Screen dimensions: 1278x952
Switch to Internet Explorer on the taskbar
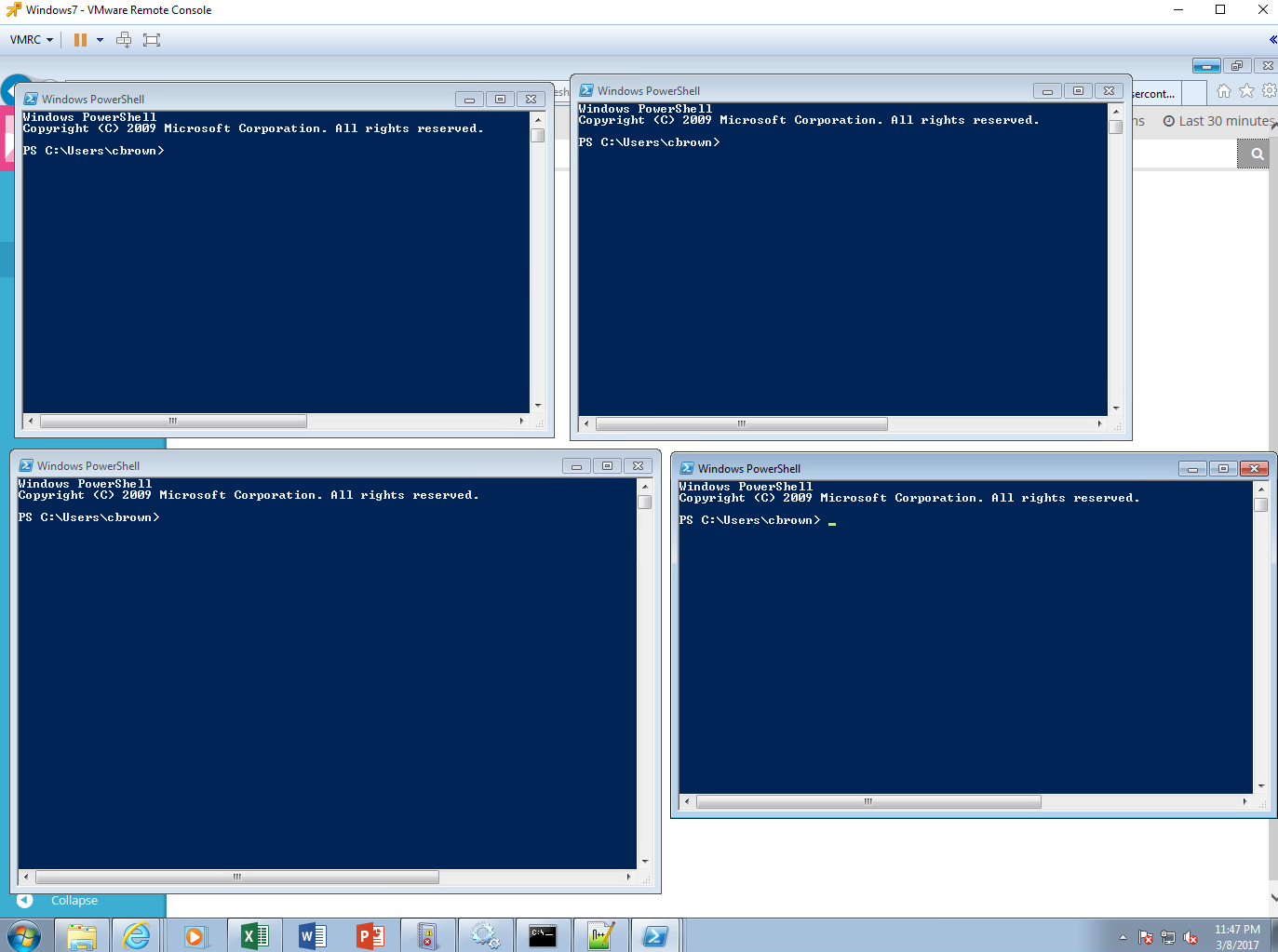tap(137, 936)
